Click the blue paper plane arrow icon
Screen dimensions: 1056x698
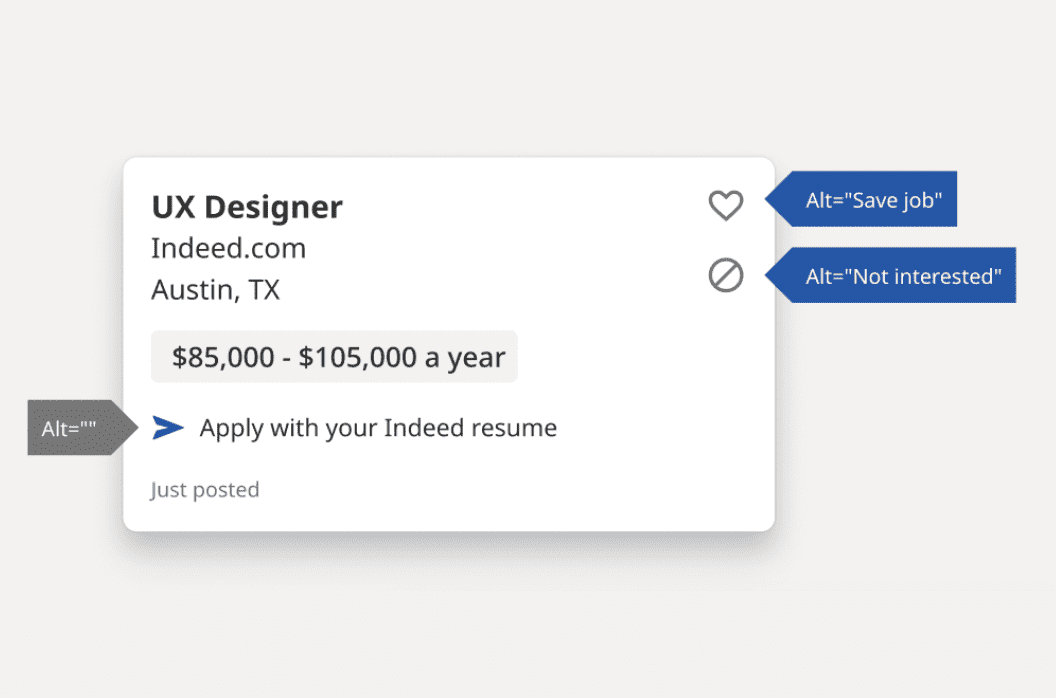pyautogui.click(x=168, y=428)
